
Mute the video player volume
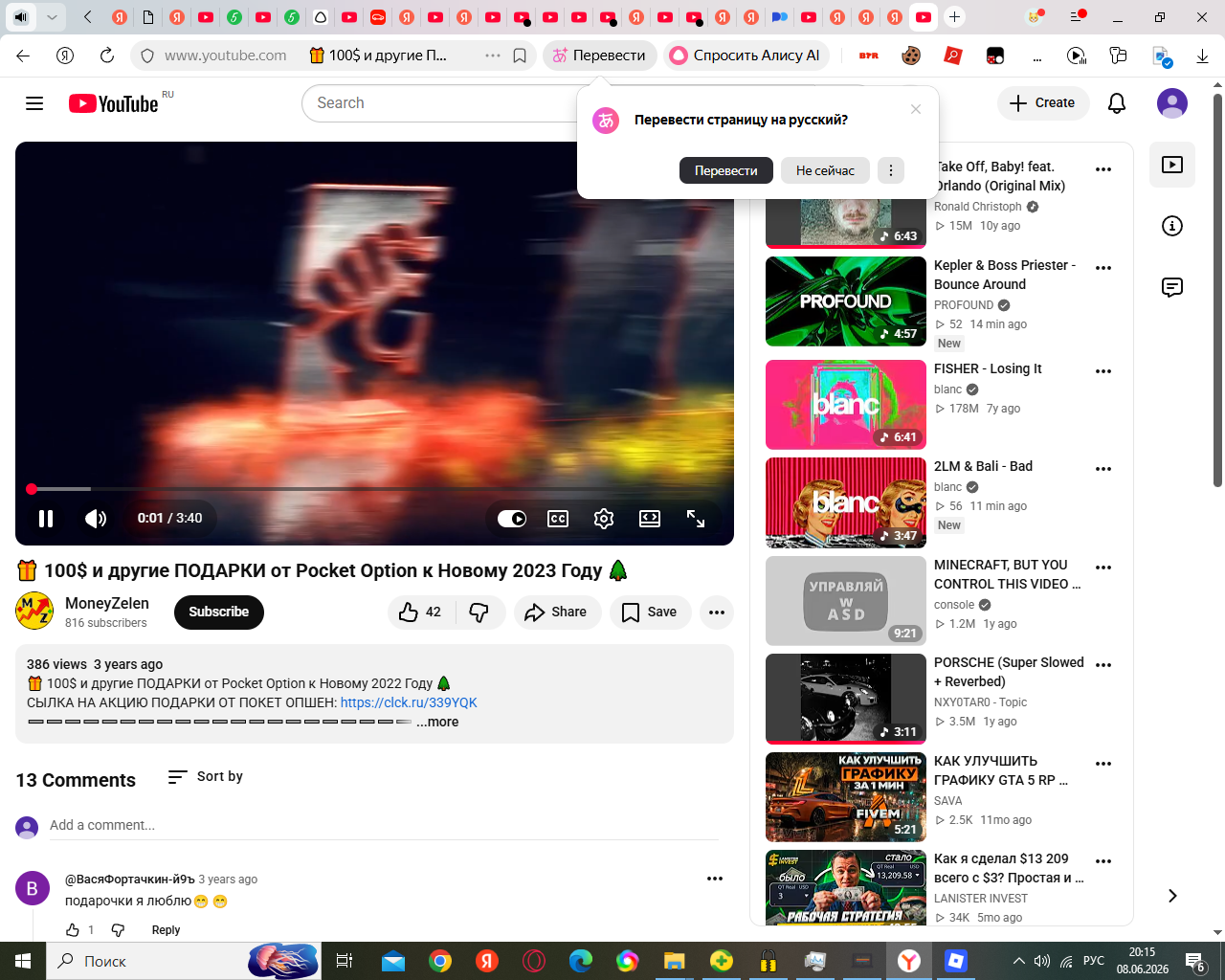coord(95,519)
